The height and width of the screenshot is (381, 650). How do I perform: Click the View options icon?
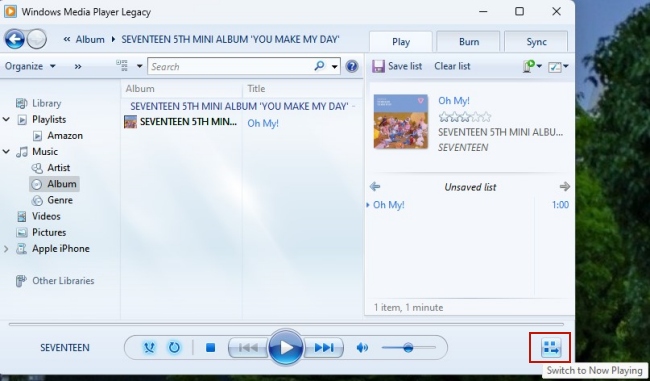122,66
